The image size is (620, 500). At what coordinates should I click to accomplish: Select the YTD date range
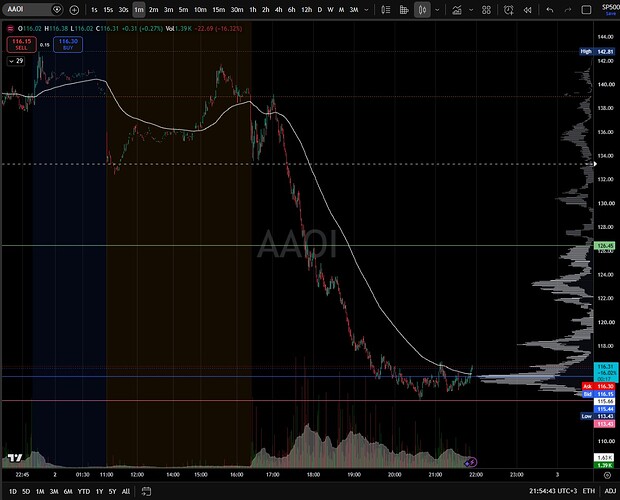(x=83, y=491)
